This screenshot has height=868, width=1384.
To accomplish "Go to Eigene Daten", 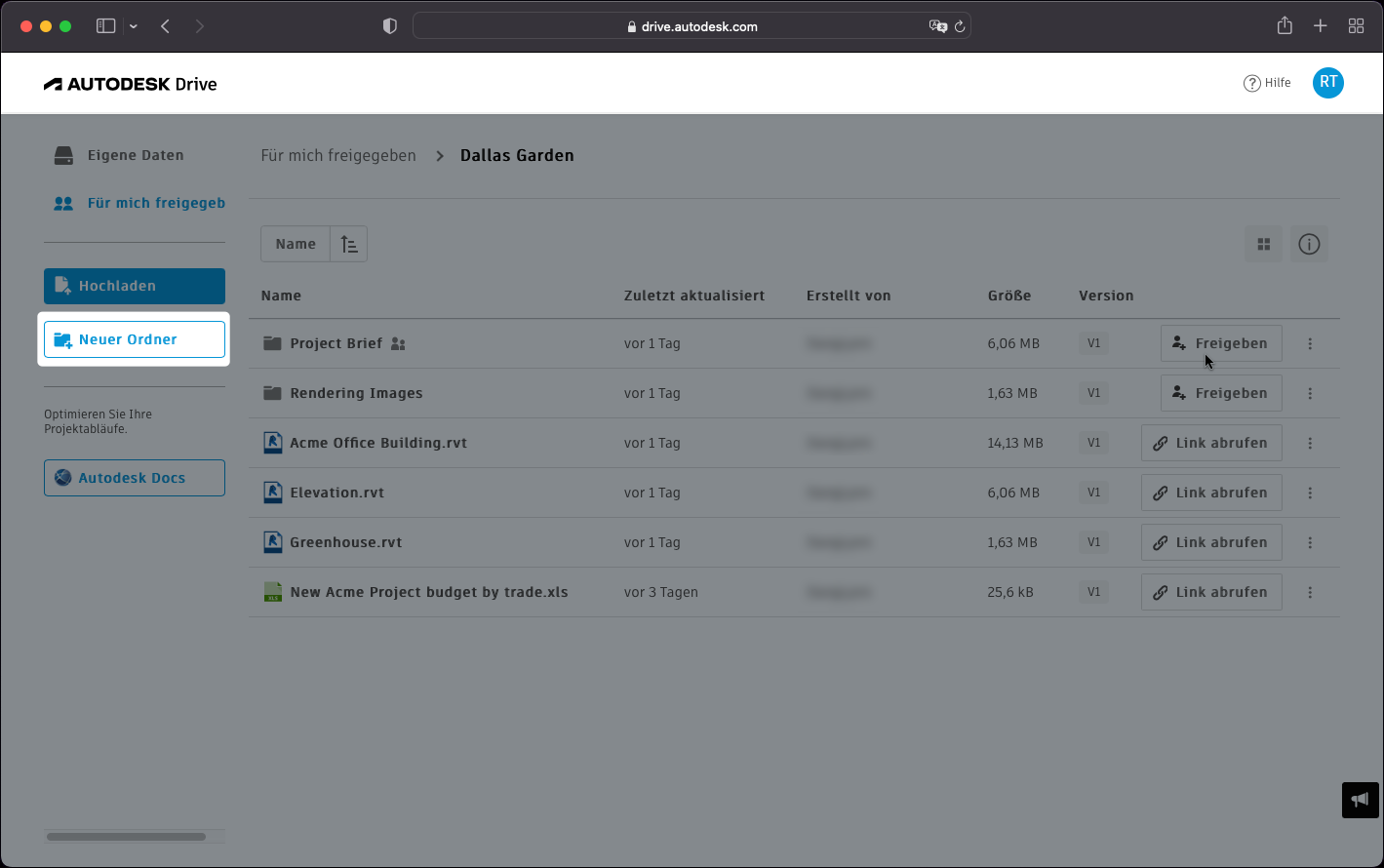I will tap(119, 155).
